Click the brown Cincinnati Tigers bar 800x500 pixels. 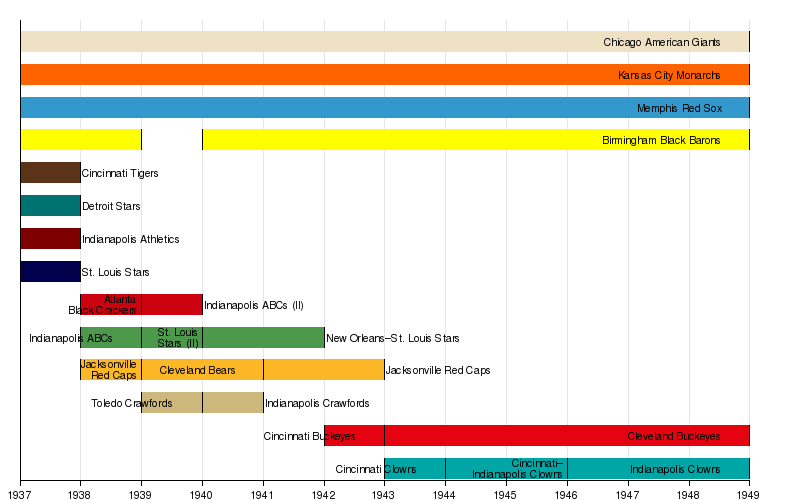click(x=50, y=173)
